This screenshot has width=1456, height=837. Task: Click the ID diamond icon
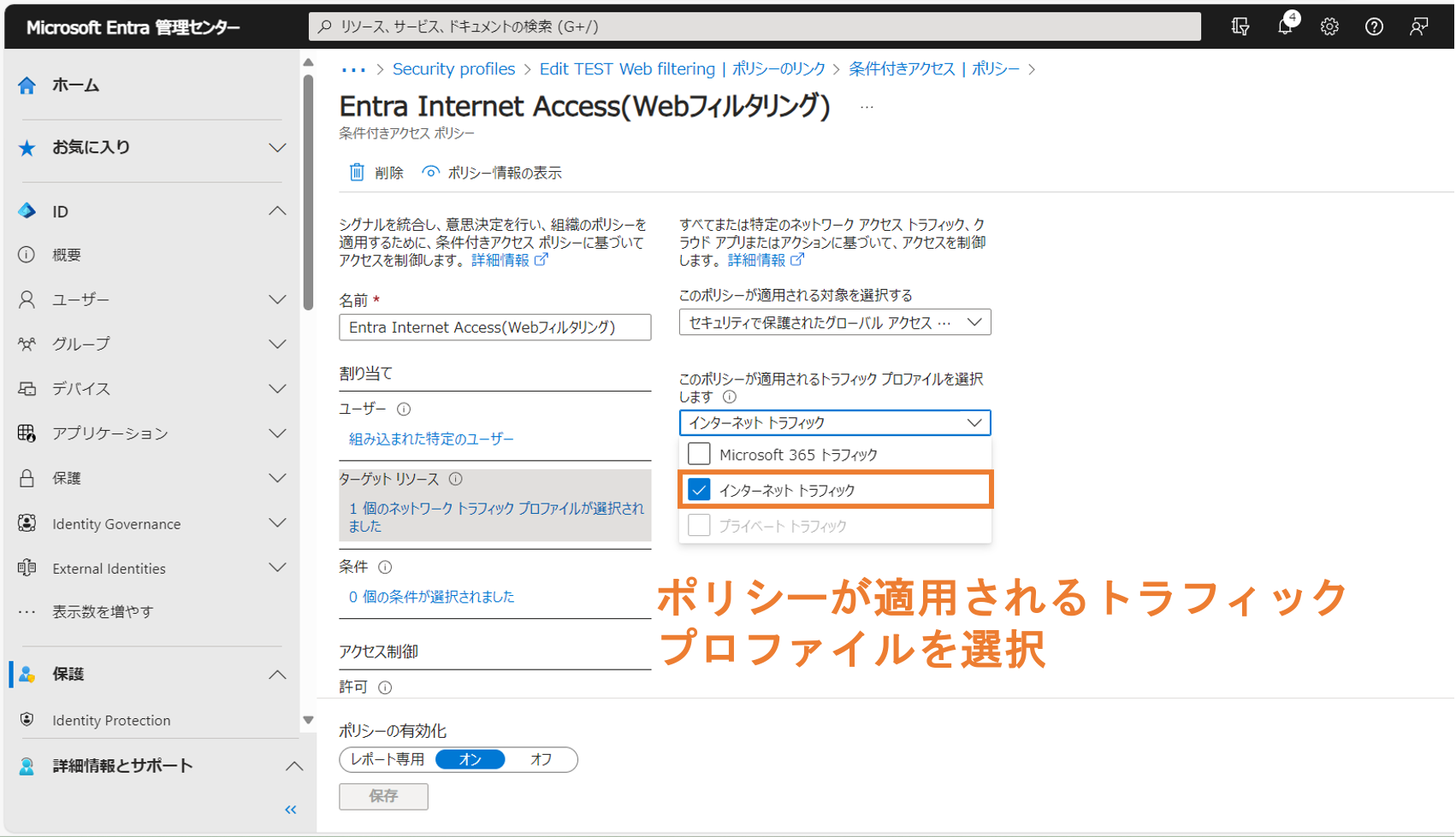pyautogui.click(x=27, y=210)
